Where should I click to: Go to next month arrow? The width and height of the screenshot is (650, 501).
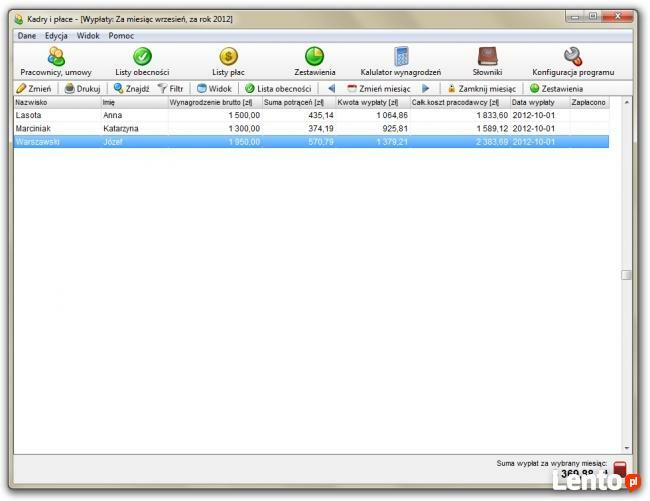click(x=426, y=89)
